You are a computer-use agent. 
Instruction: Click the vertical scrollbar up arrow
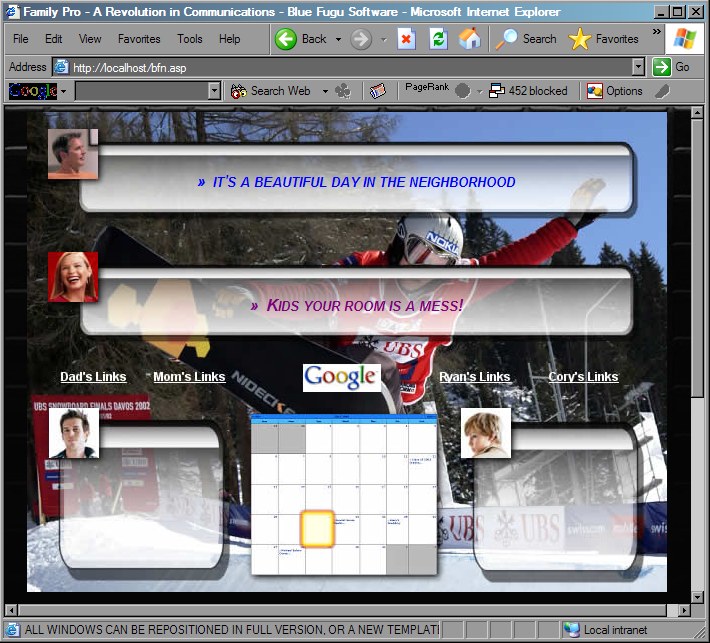pos(697,112)
